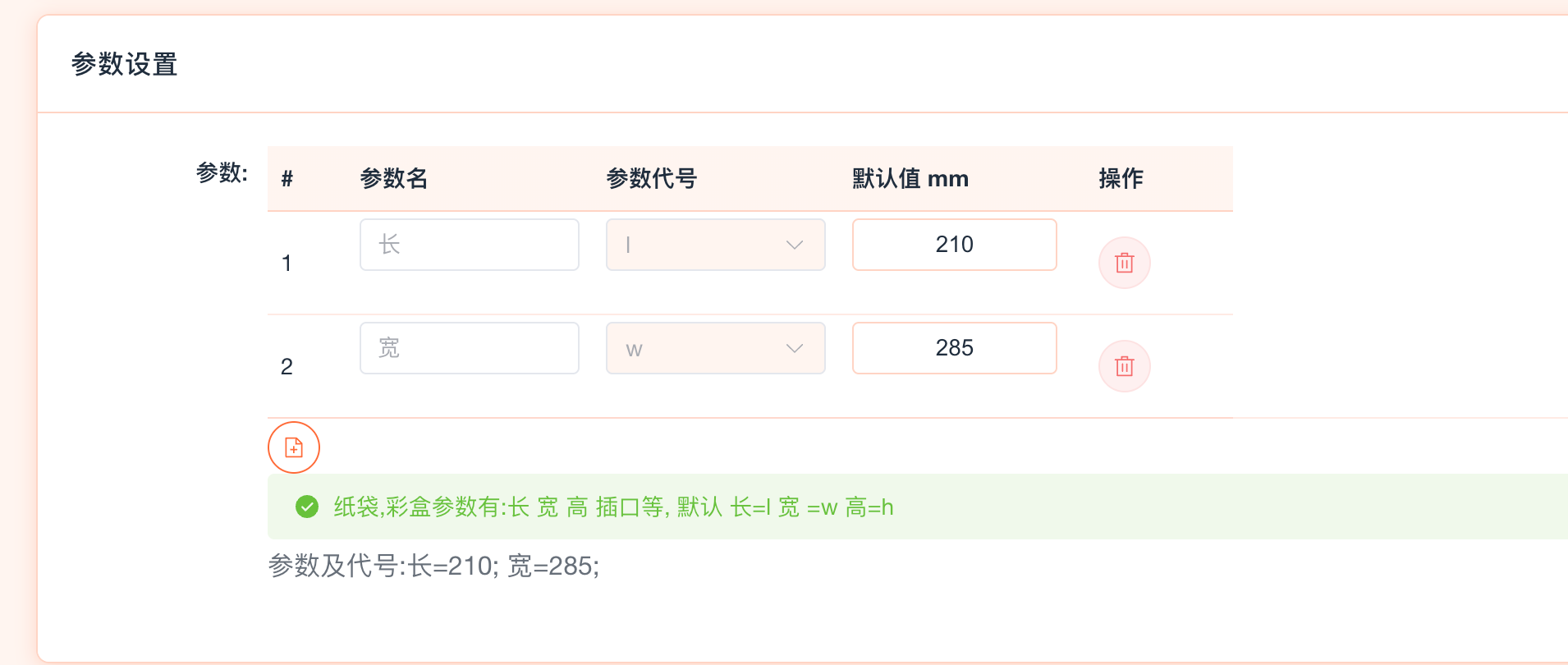Screen dimensions: 1568x665
Task: Click the 参数代号 column header
Action: [652, 178]
